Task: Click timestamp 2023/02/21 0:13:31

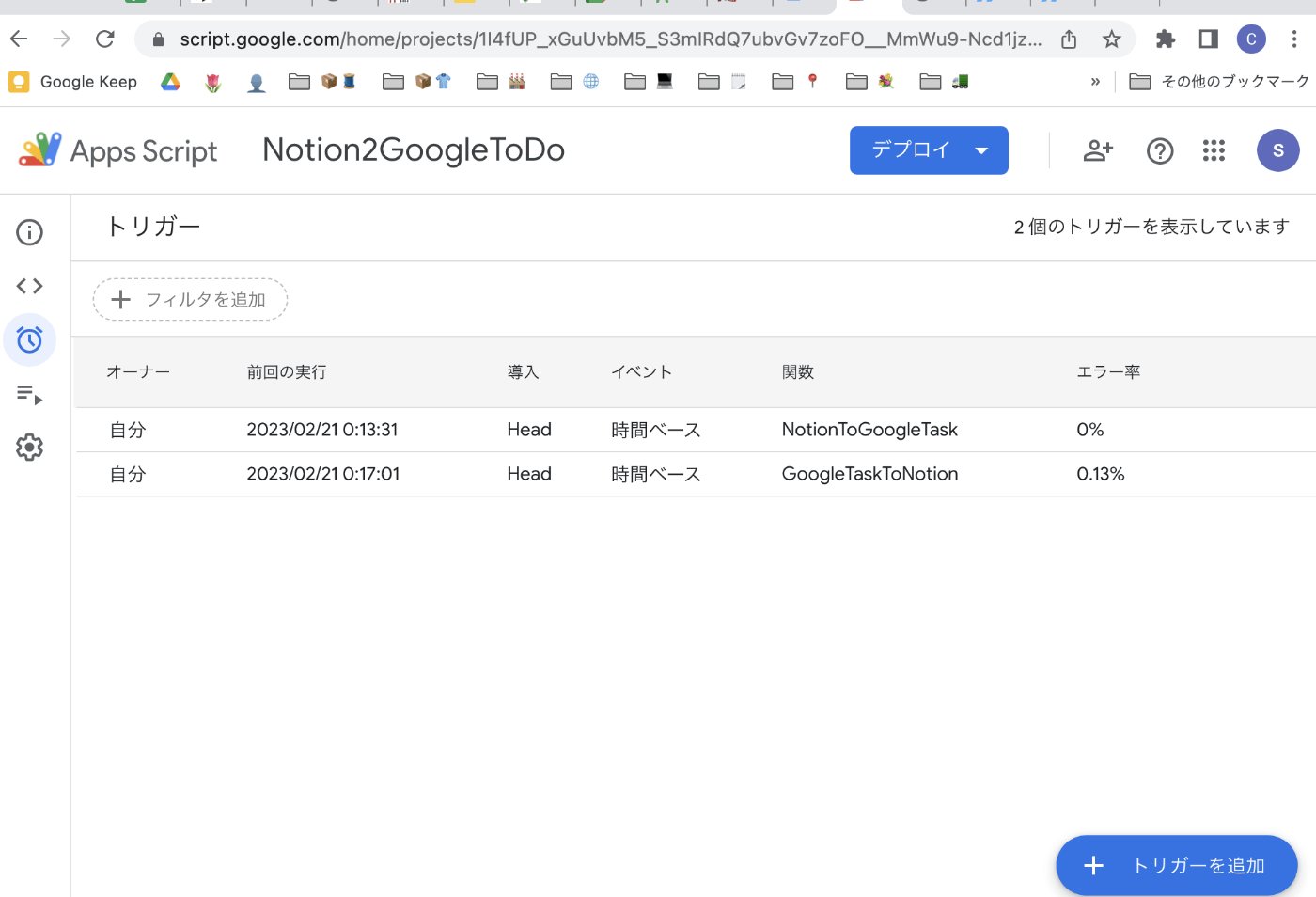Action: click(x=322, y=430)
